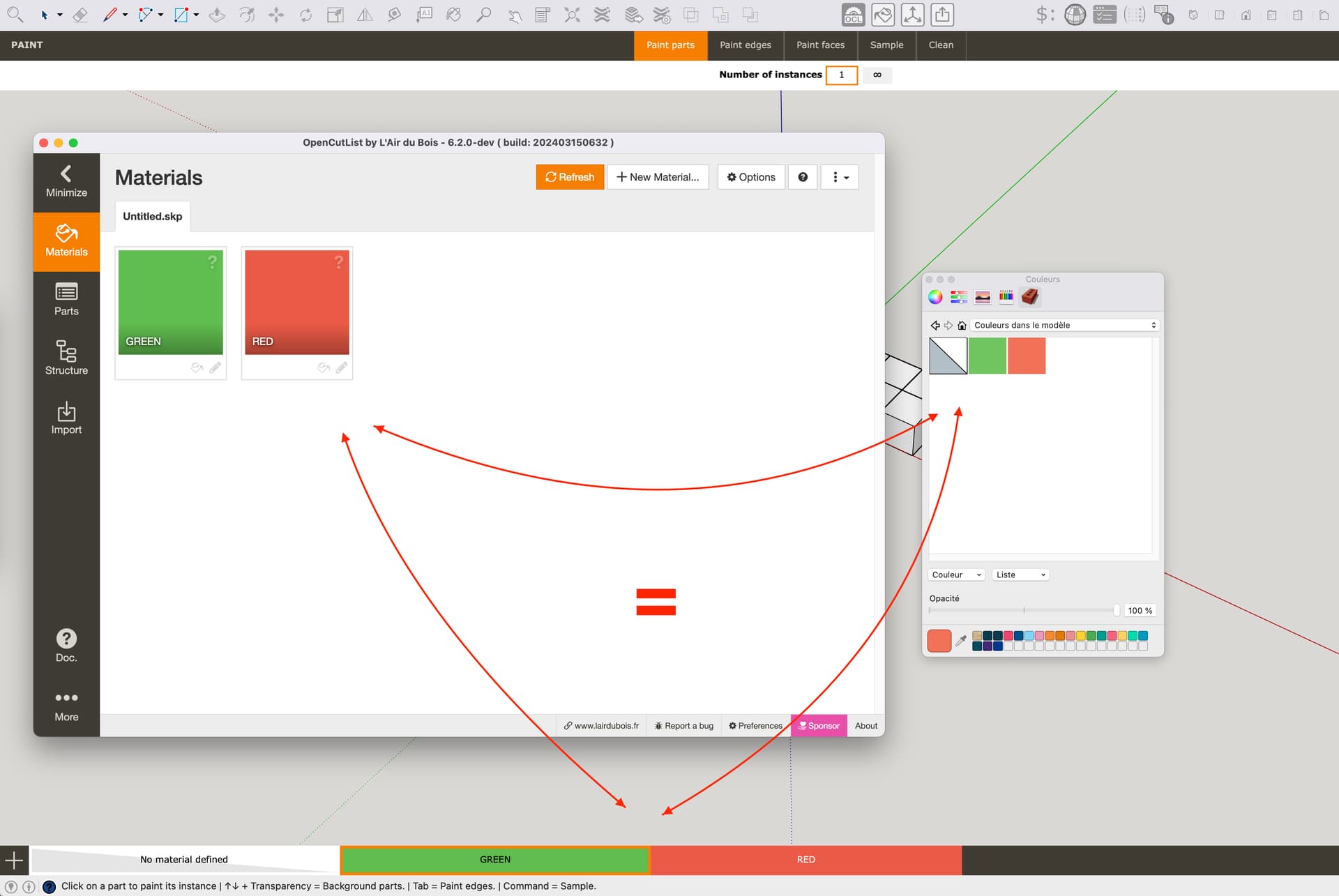Switch to the Structure panel
Viewport: 1339px width, 896px height.
coord(66,358)
